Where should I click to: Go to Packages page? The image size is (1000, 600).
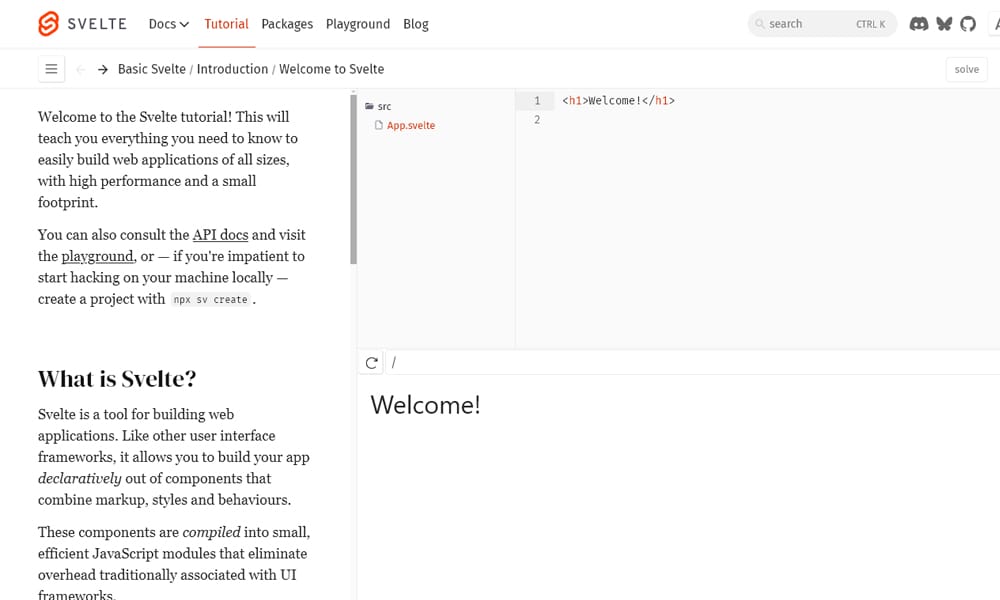[287, 24]
